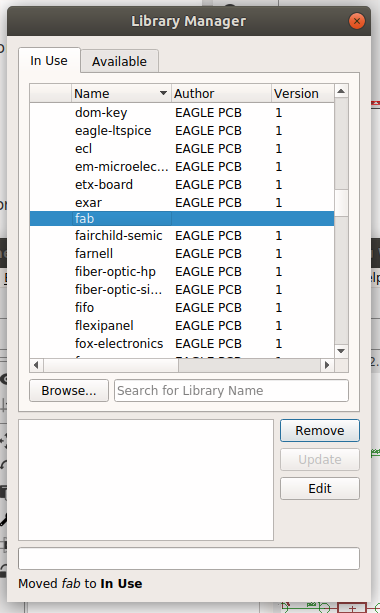Sort libraries by Name column header
Image resolution: width=380 pixels, height=613 pixels.
pyautogui.click(x=121, y=93)
